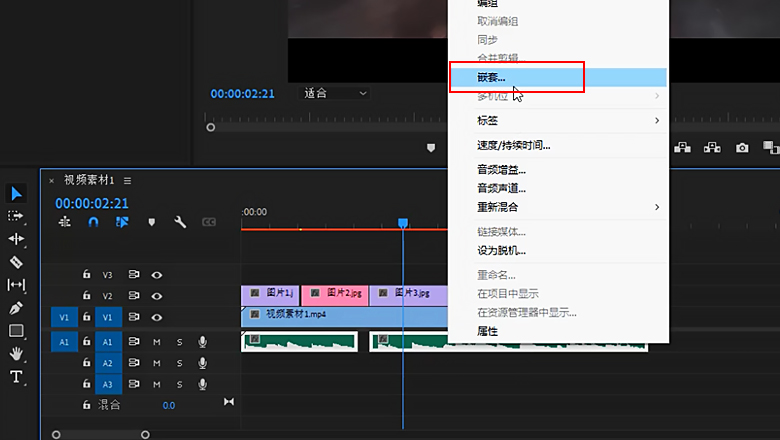The image size is (780, 440).
Task: Choose 嵌套... from the context menu
Action: [516, 76]
